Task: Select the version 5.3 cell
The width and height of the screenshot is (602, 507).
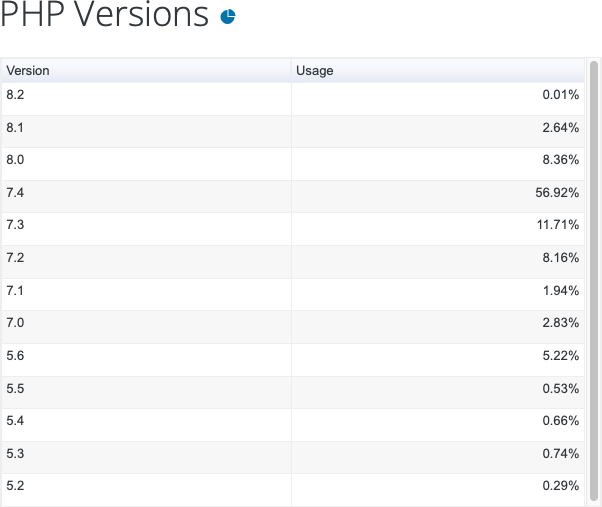Action: [x=146, y=458]
